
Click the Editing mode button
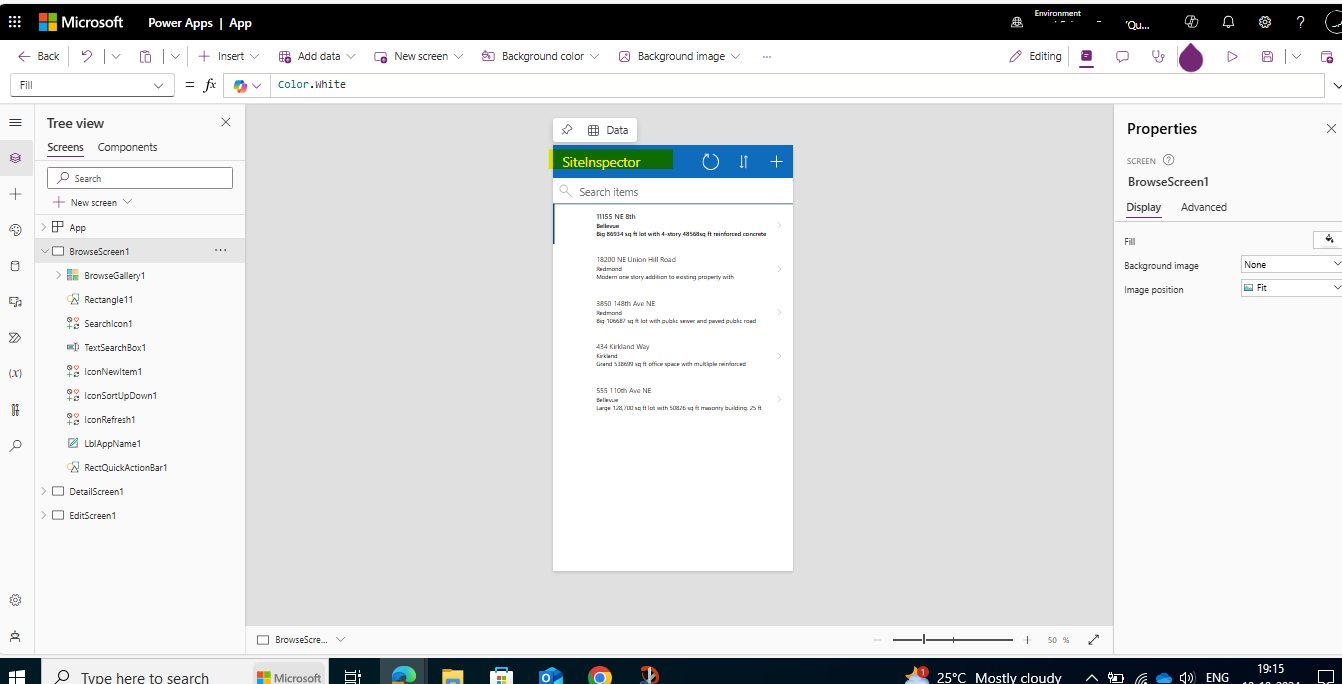1035,56
